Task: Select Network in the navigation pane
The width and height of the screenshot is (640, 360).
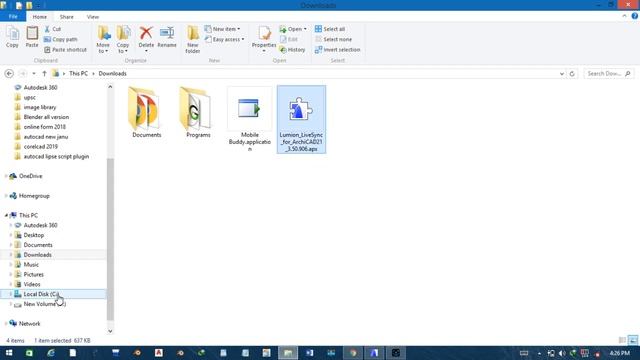Action: click(x=29, y=323)
